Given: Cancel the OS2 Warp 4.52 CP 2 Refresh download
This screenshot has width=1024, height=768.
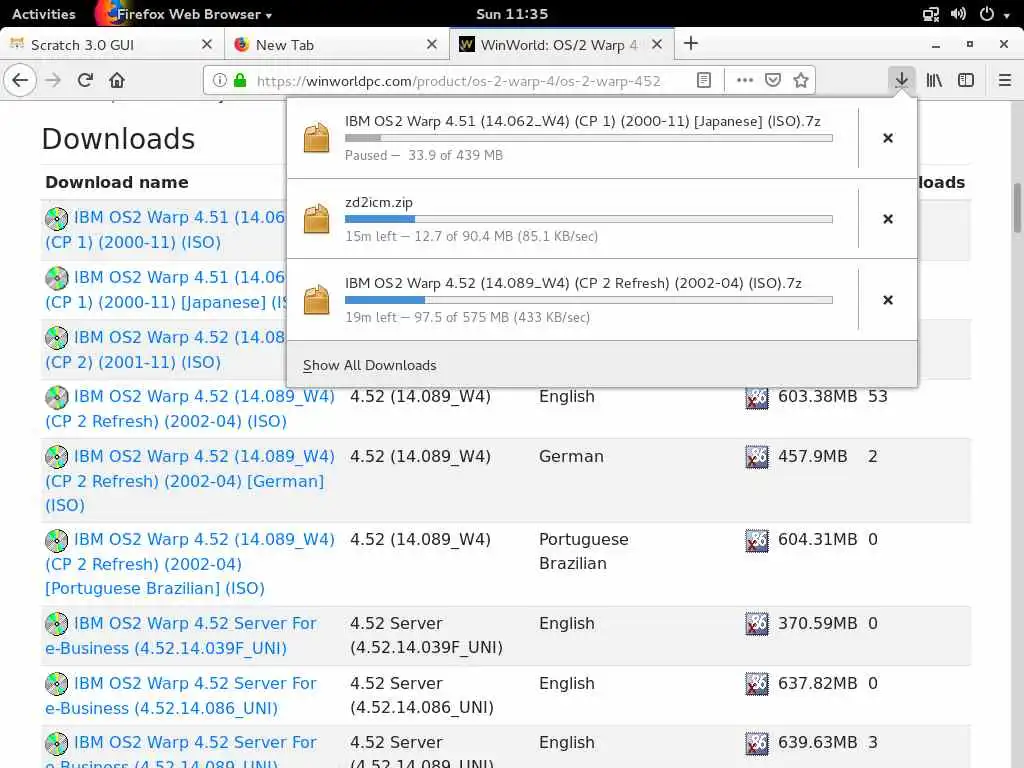Looking at the screenshot, I should [888, 300].
